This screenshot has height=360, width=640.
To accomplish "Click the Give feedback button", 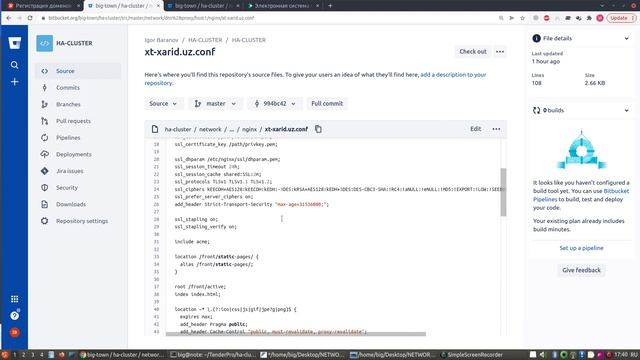I will tap(581, 270).
